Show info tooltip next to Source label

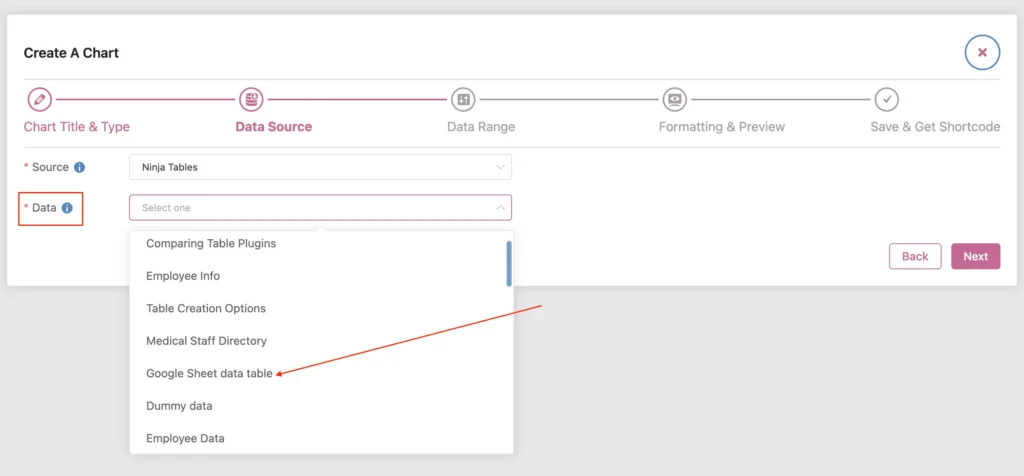80,167
